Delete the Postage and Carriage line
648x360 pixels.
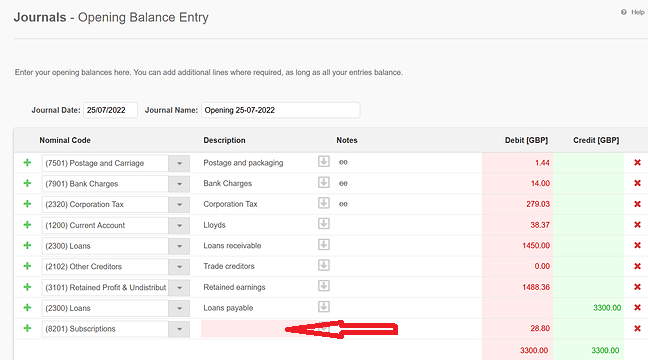pyautogui.click(x=637, y=163)
